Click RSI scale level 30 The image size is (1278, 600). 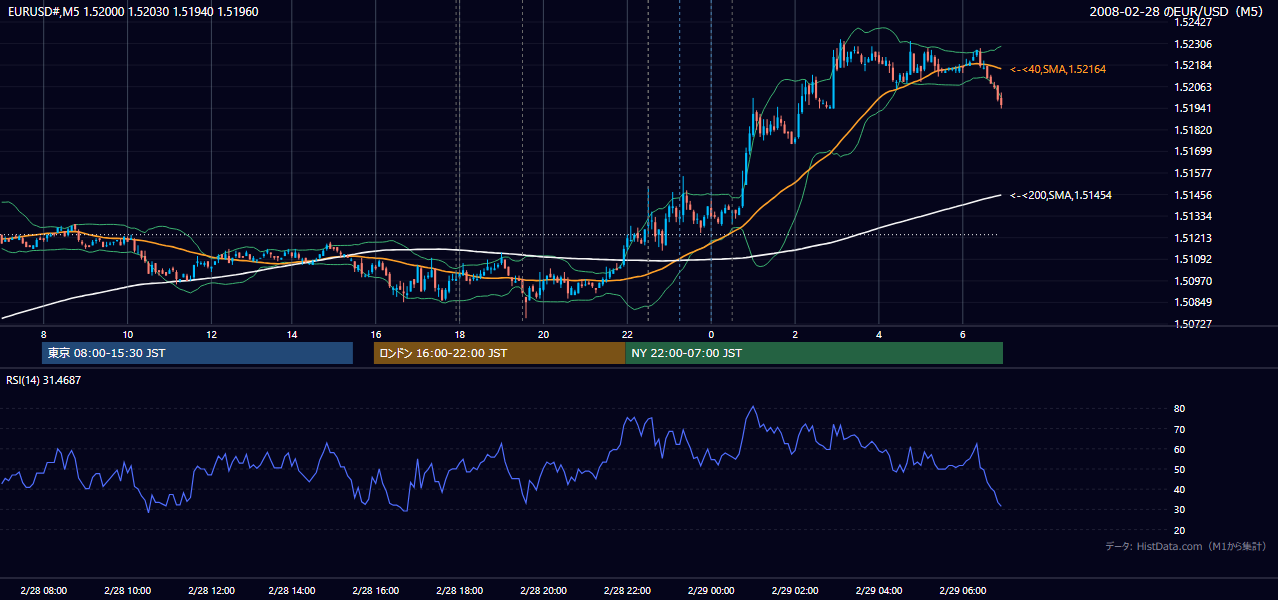click(x=1180, y=510)
